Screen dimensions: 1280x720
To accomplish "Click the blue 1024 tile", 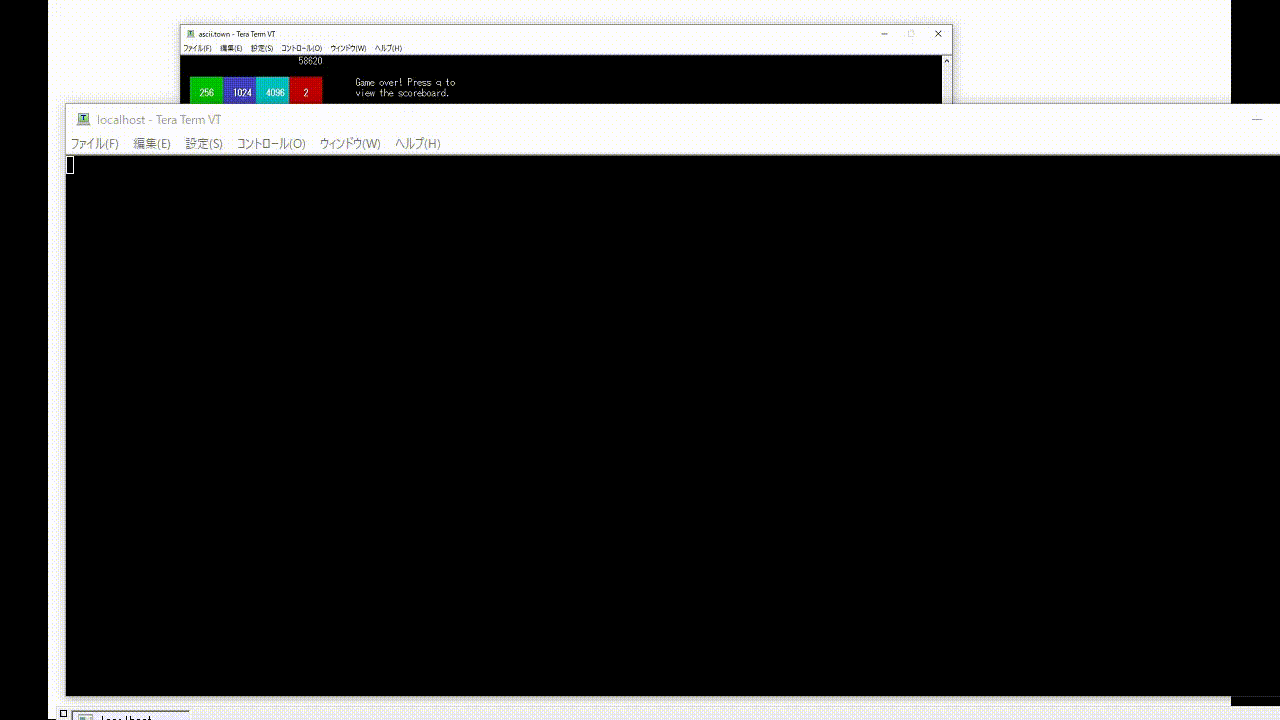I will point(240,91).
